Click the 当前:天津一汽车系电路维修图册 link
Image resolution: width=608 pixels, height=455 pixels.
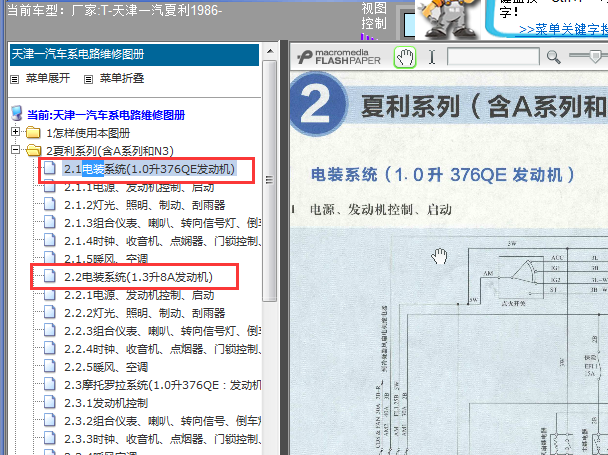click(106, 115)
